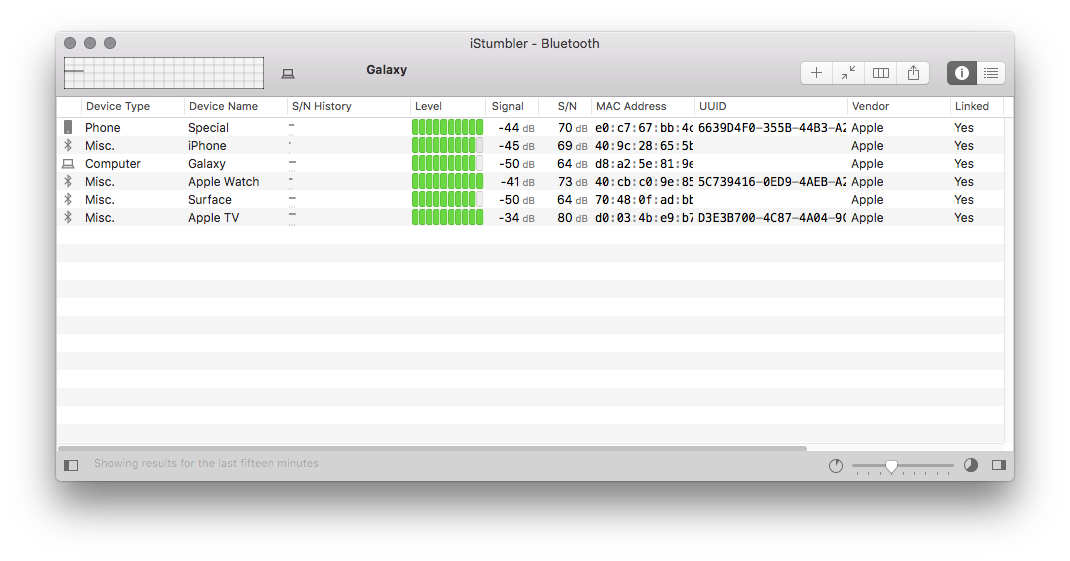Click the 73 dB S/N value
The width and height of the screenshot is (1070, 561).
[x=572, y=182]
